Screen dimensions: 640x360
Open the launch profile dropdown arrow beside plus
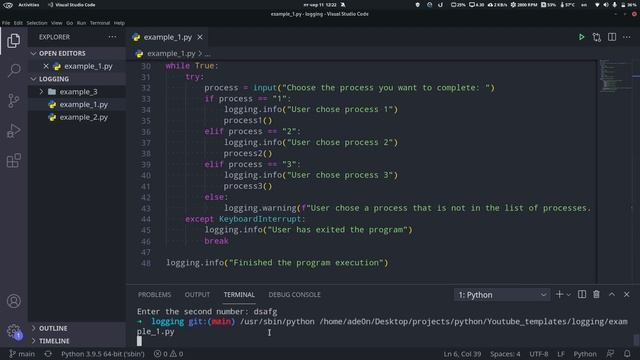click(569, 295)
